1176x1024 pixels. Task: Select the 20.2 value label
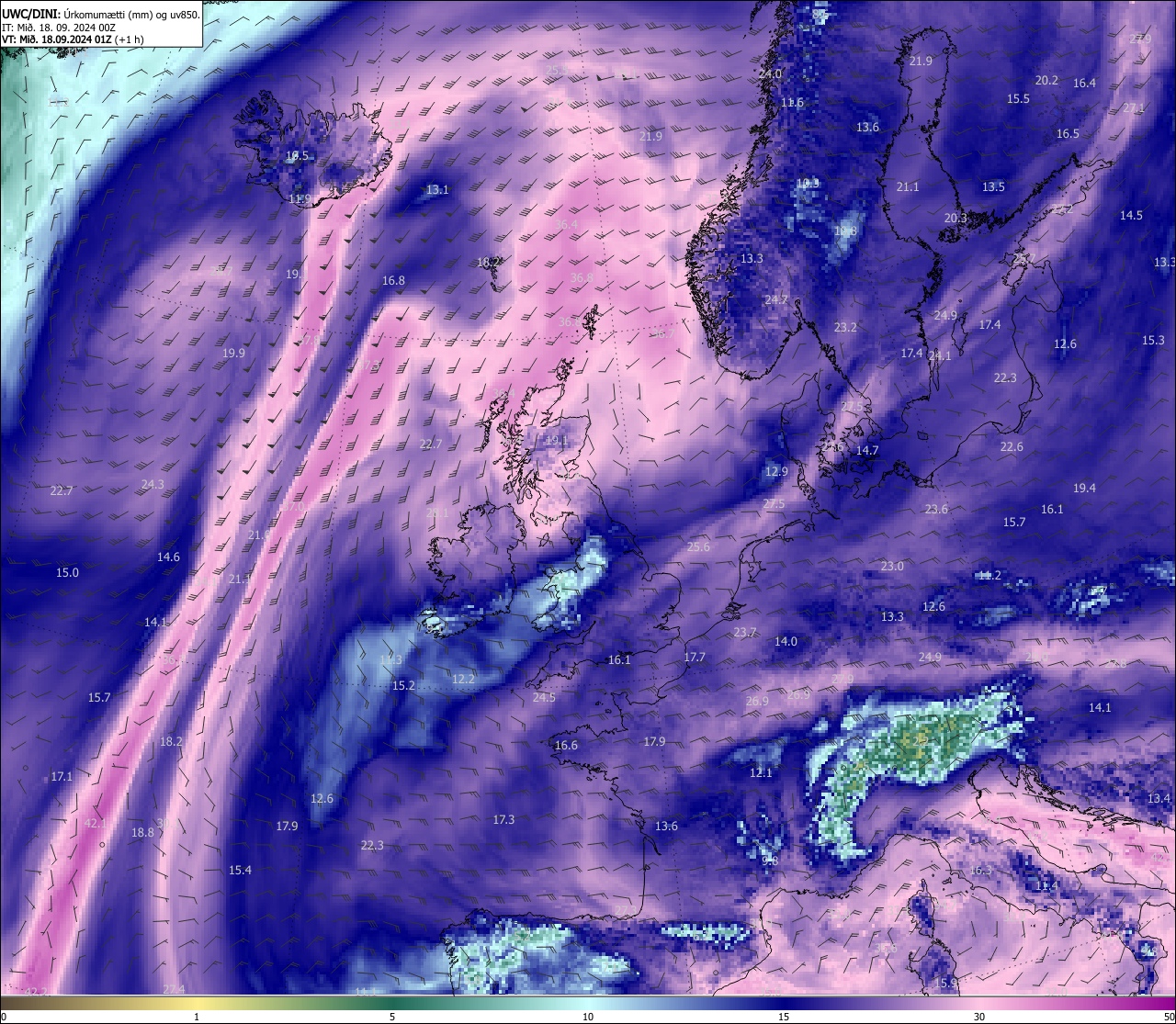1046,81
